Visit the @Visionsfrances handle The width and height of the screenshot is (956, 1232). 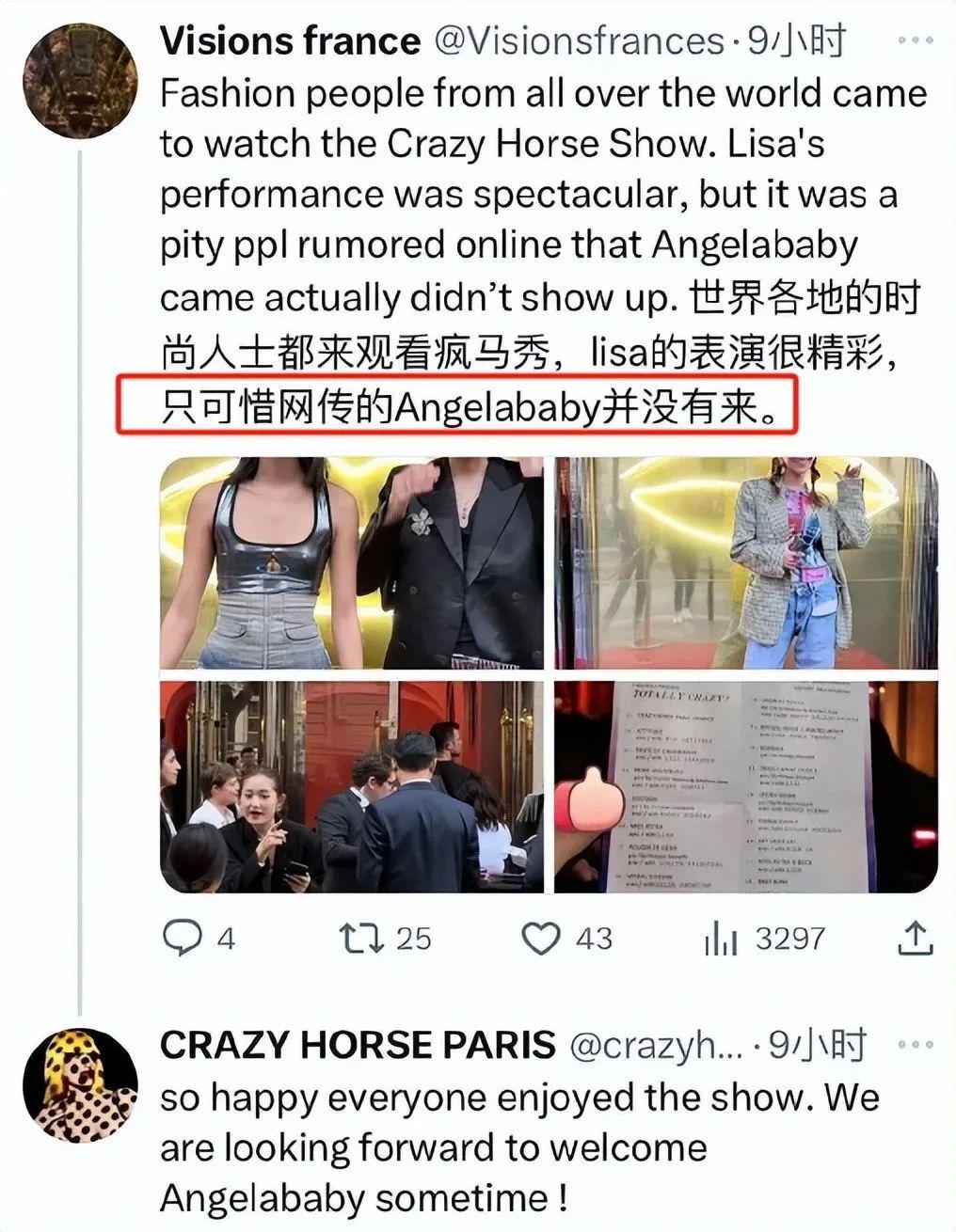coord(578,41)
